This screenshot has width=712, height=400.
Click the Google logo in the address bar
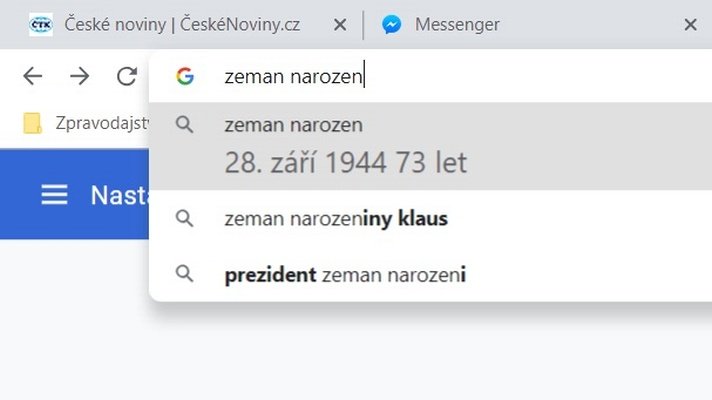pyautogui.click(x=185, y=76)
